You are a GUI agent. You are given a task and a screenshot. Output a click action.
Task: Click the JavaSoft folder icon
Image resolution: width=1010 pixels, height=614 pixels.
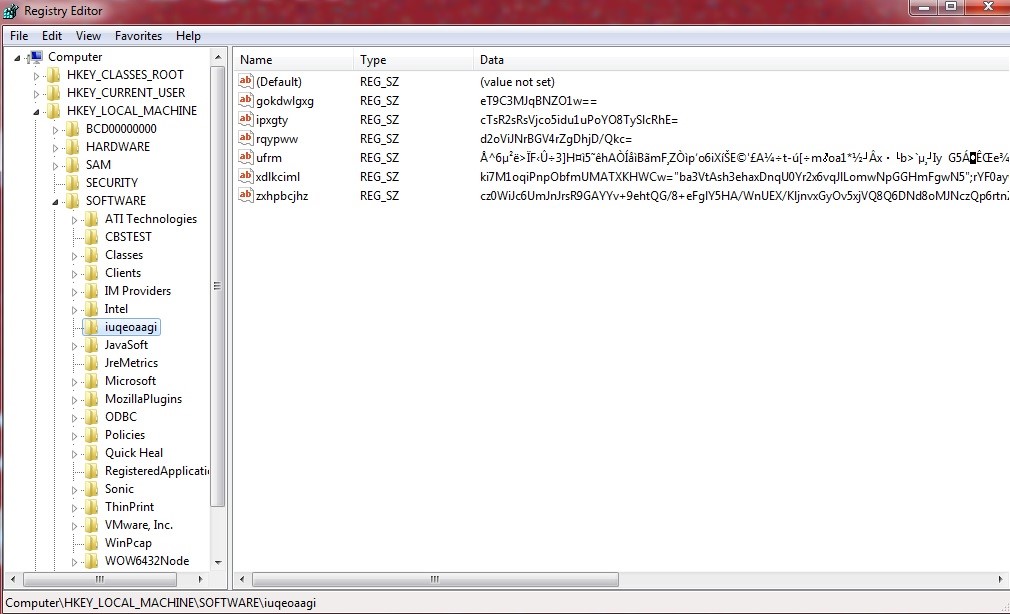92,345
